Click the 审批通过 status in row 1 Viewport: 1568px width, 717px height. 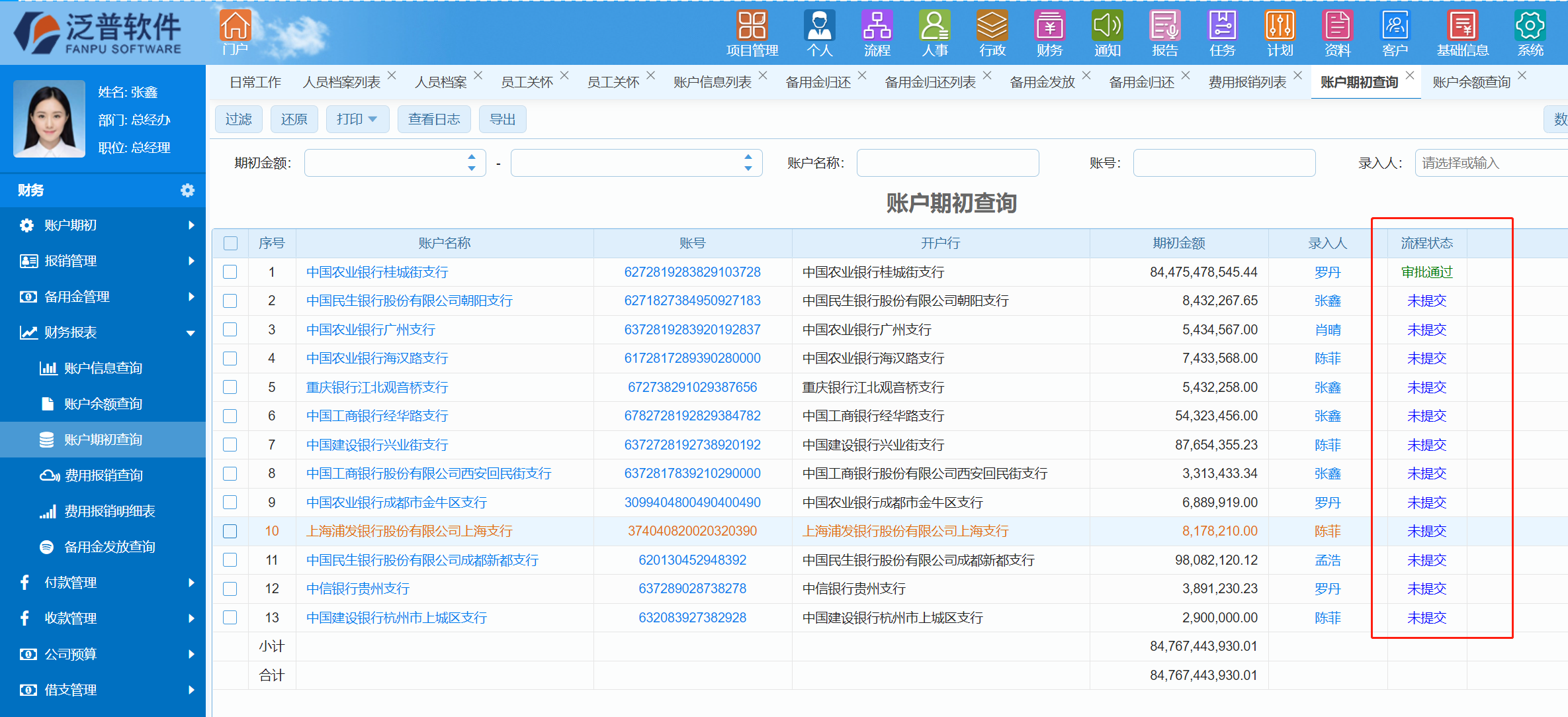(x=1427, y=272)
